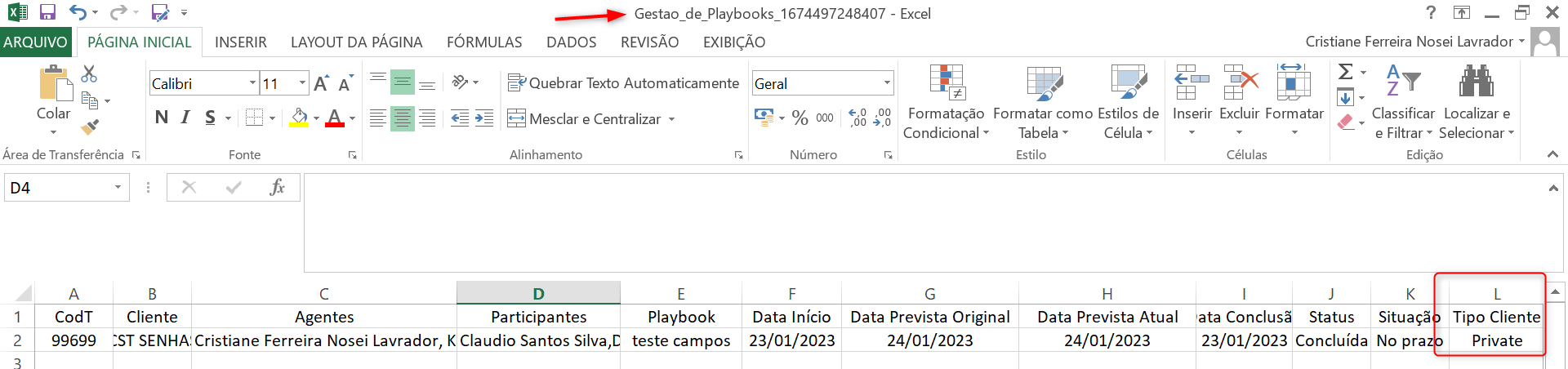Open the Name Box dropdown arrow

click(118, 188)
